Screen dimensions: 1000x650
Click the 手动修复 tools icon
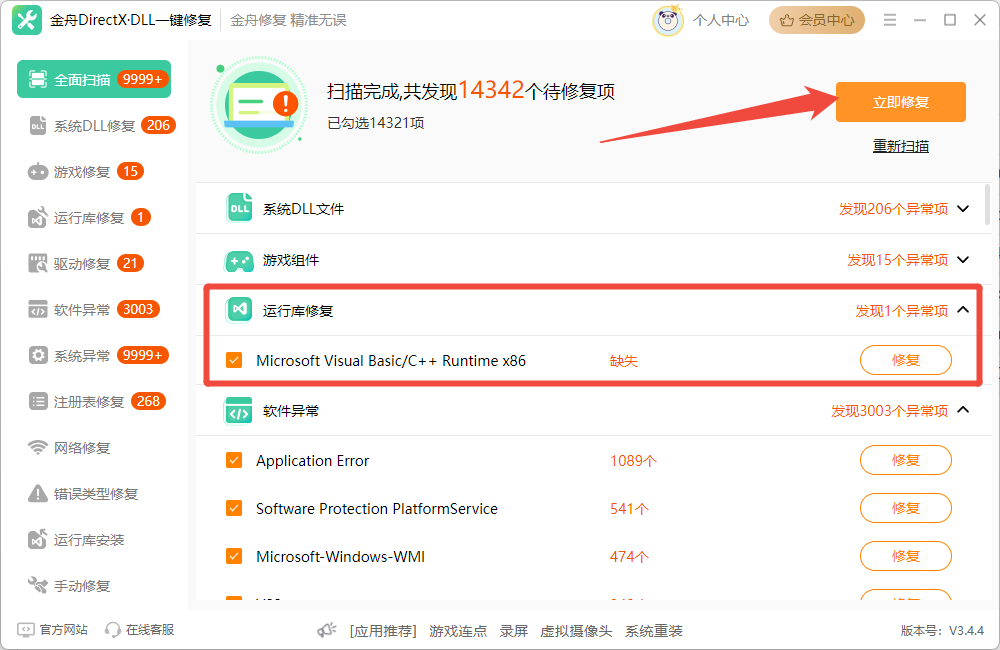38,585
